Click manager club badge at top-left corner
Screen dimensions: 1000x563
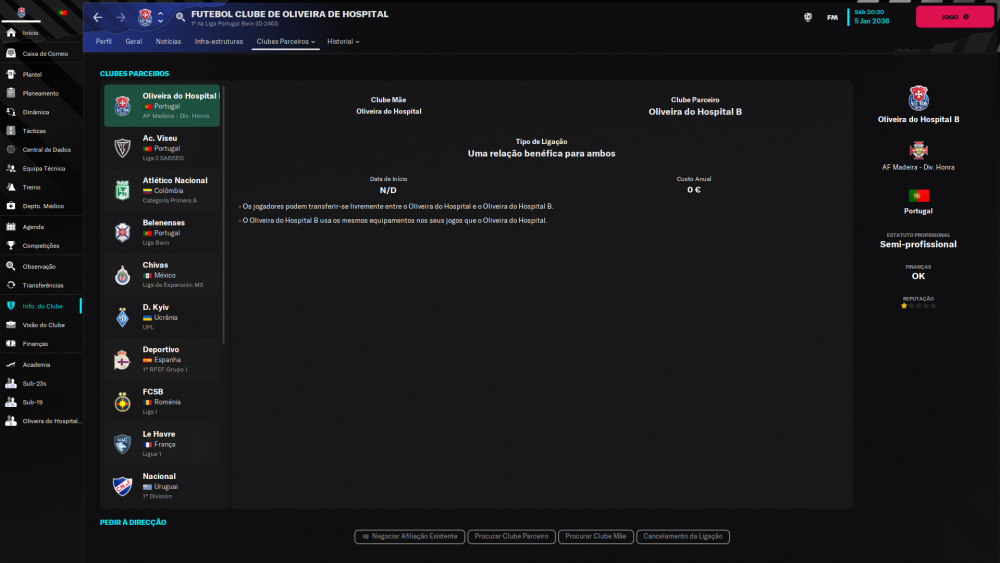click(x=21, y=12)
